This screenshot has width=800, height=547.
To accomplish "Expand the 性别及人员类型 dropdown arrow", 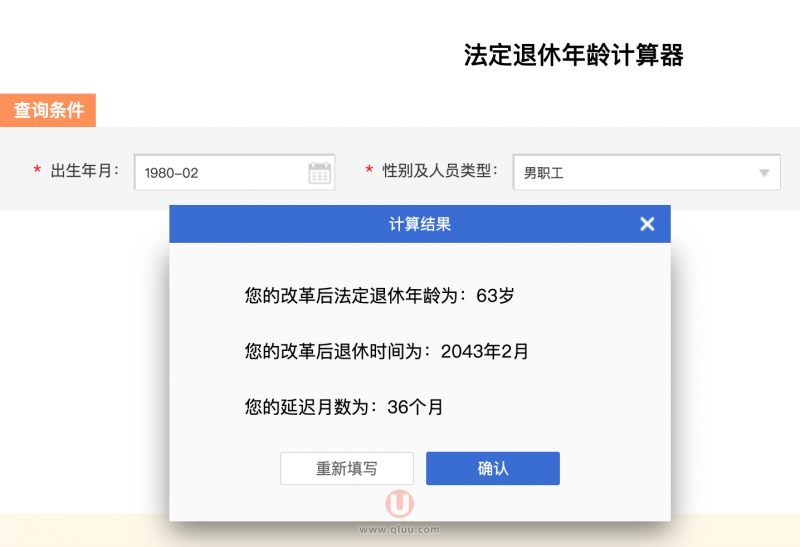I will pos(764,173).
